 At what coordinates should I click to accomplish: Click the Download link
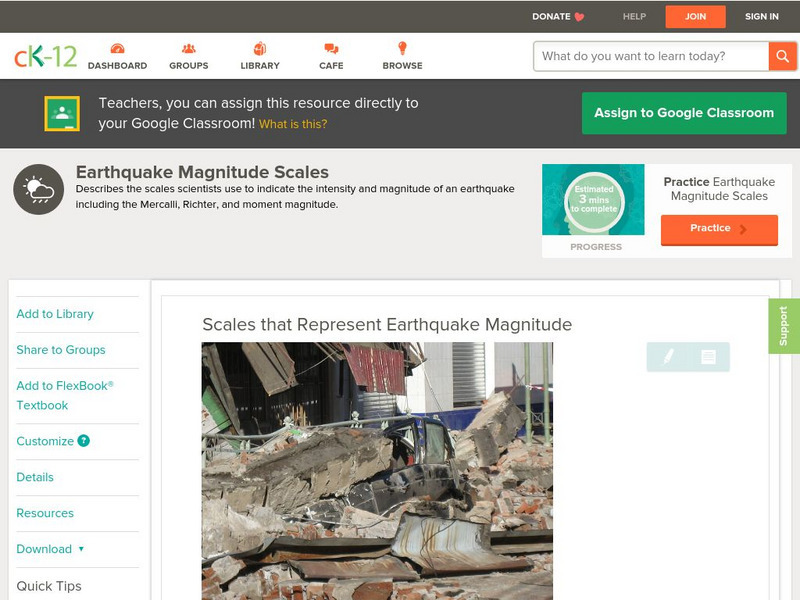pos(44,549)
